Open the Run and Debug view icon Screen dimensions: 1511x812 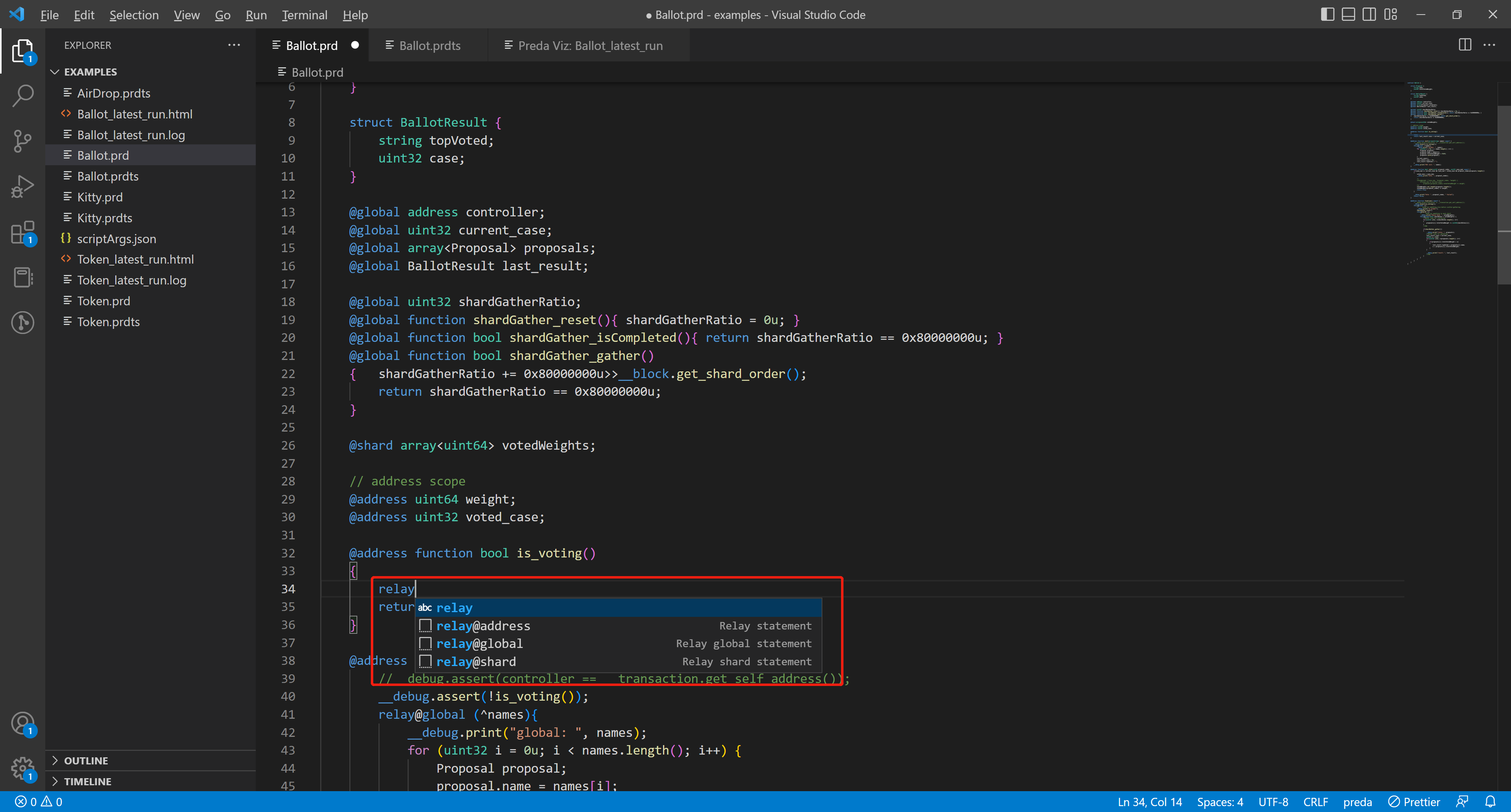22,186
